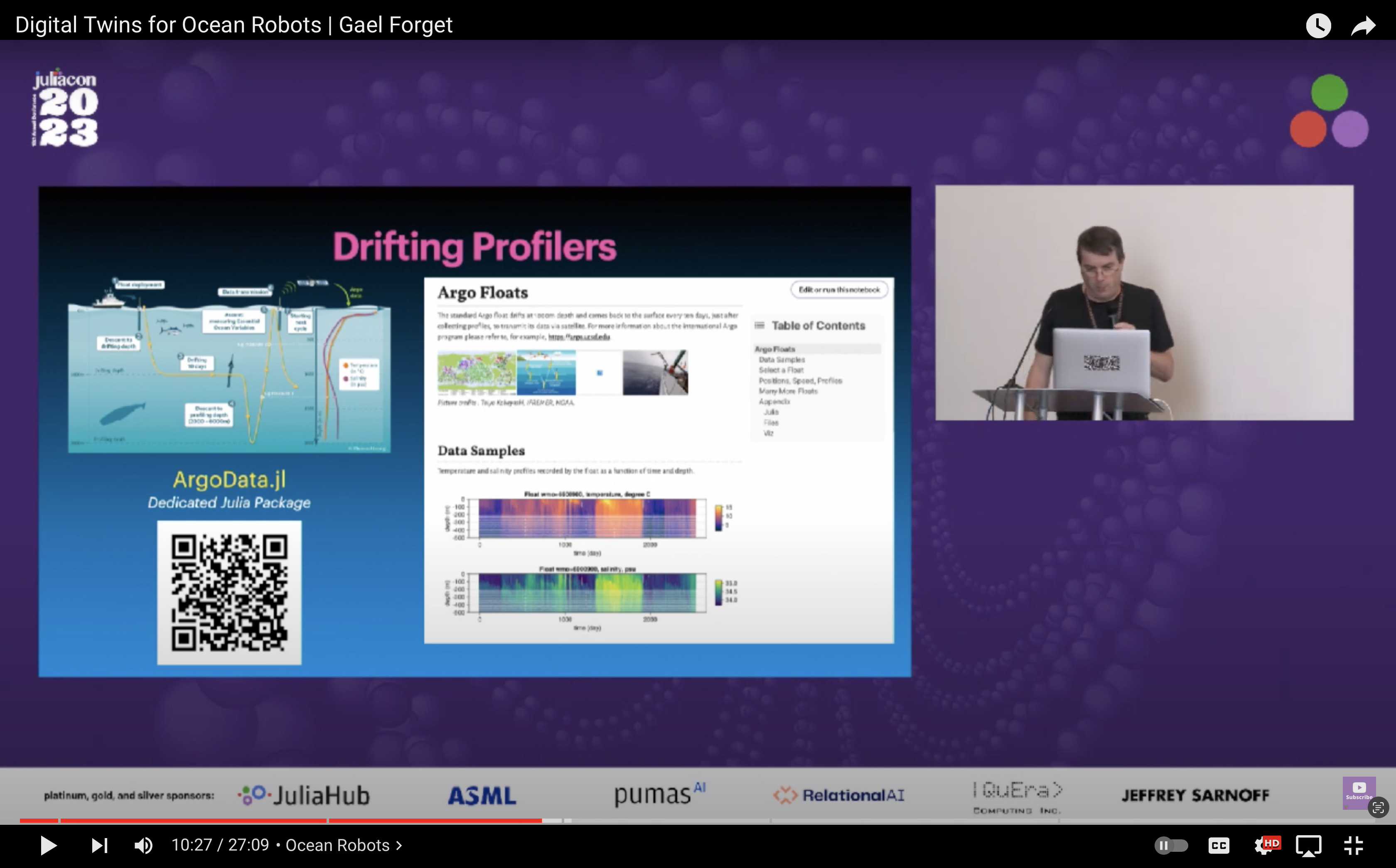Click the play button

(x=48, y=845)
